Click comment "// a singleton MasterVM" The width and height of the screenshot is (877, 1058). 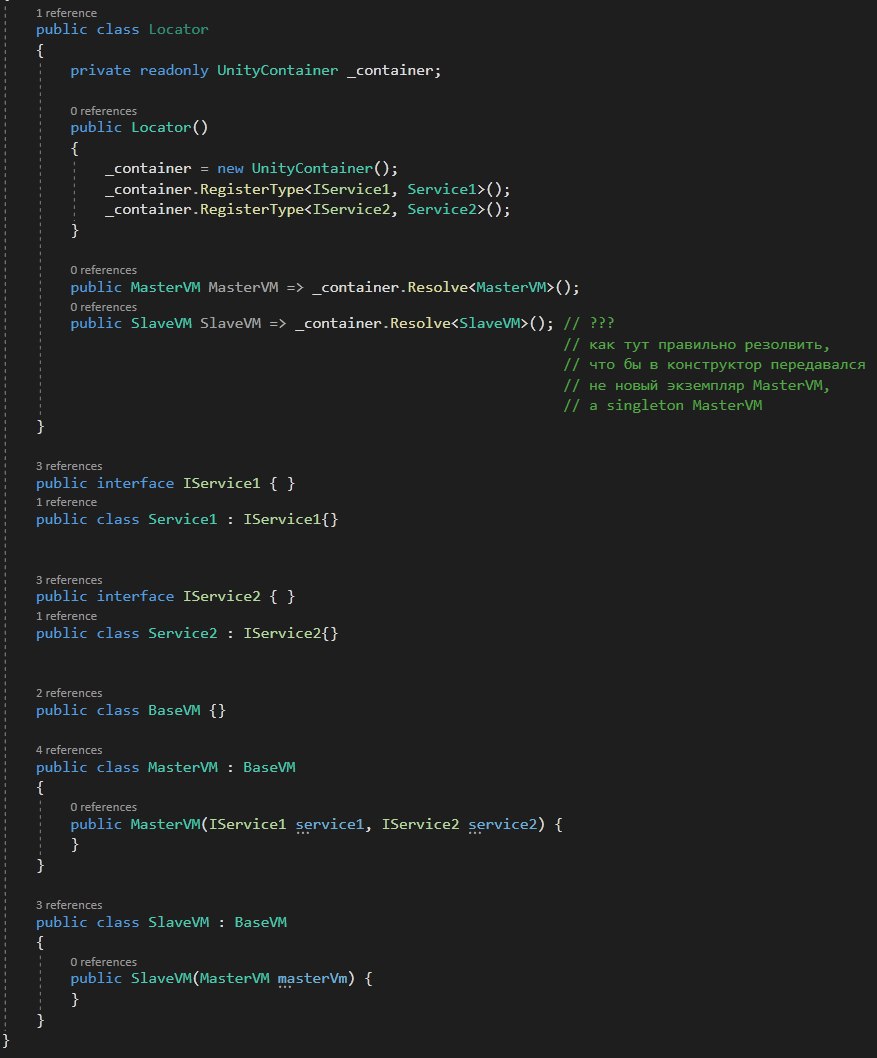click(662, 406)
